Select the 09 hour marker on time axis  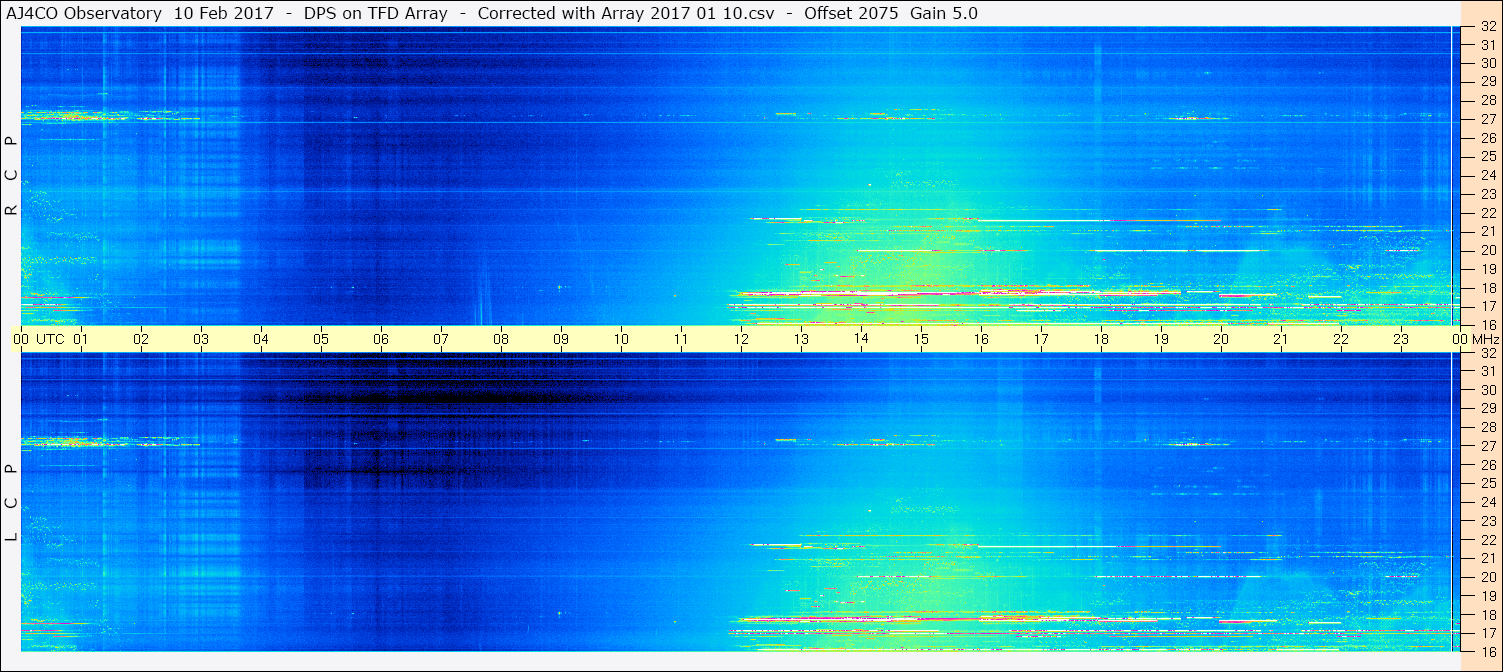[x=561, y=339]
